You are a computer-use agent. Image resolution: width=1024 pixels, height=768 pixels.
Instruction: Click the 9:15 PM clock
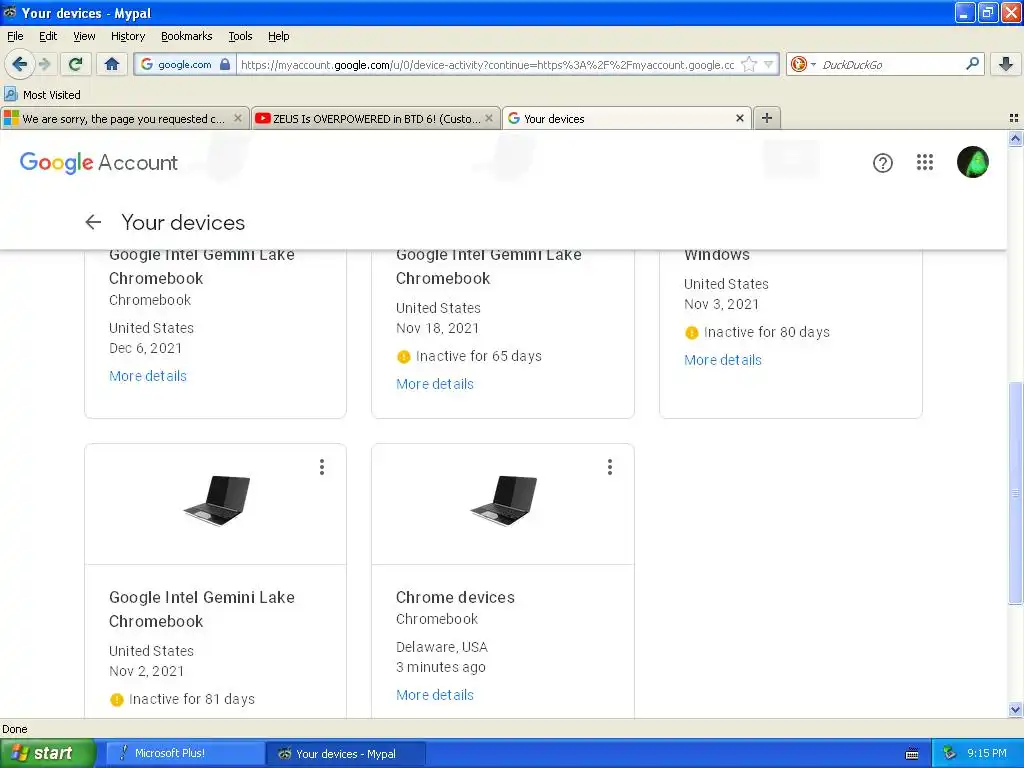[987, 753]
